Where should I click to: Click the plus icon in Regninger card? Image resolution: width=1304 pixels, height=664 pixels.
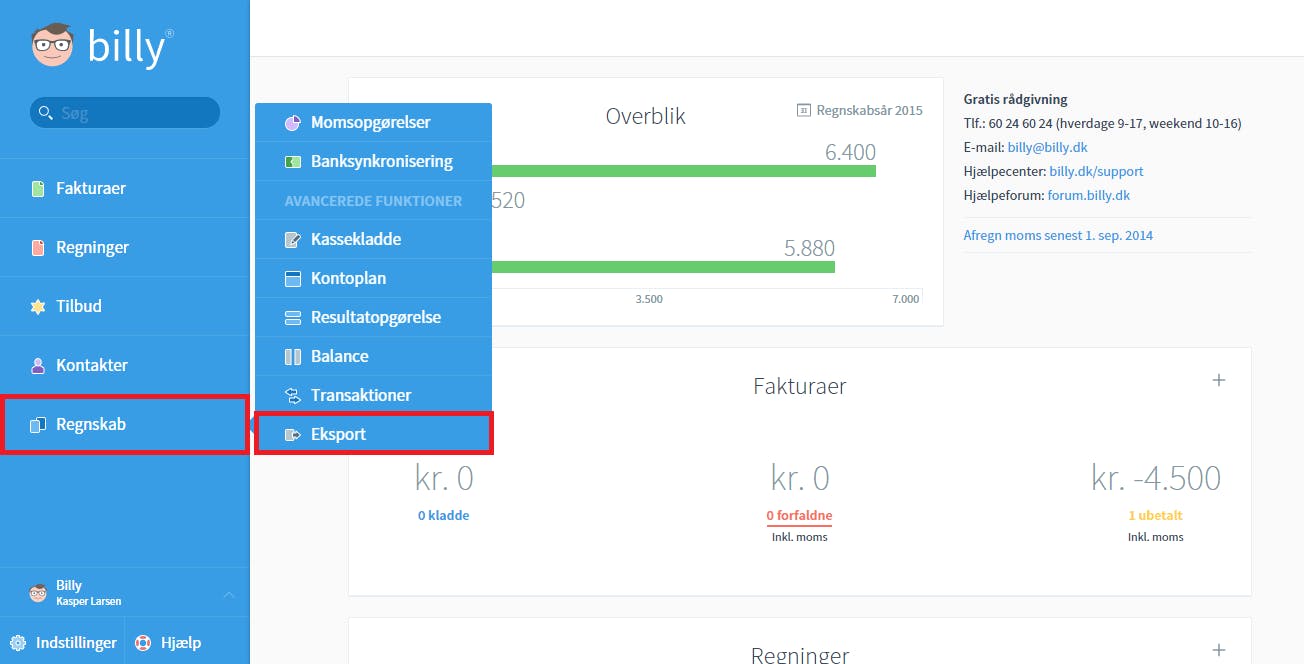pyautogui.click(x=1219, y=650)
